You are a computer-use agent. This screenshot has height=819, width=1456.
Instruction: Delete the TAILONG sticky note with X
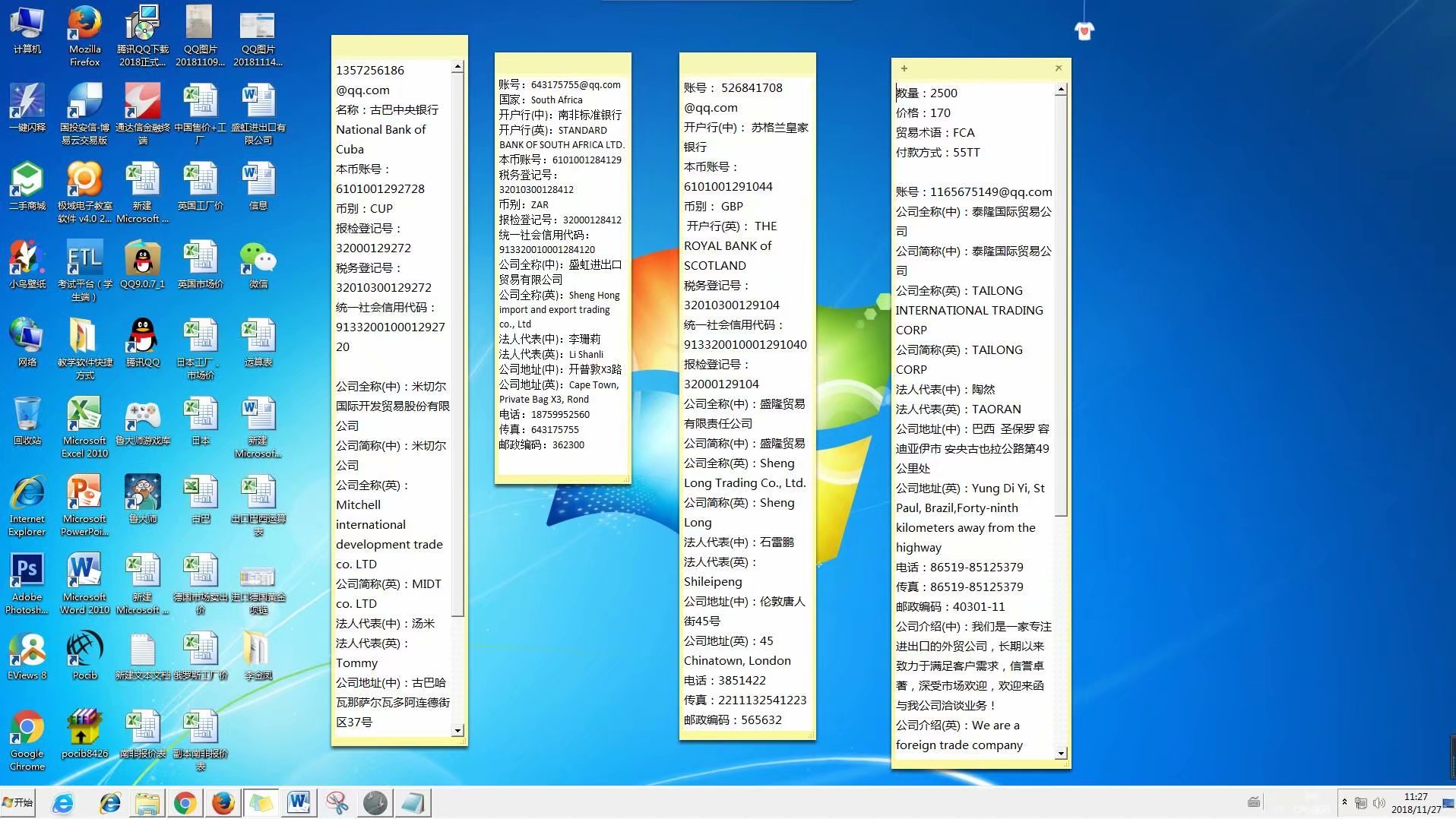(1059, 68)
